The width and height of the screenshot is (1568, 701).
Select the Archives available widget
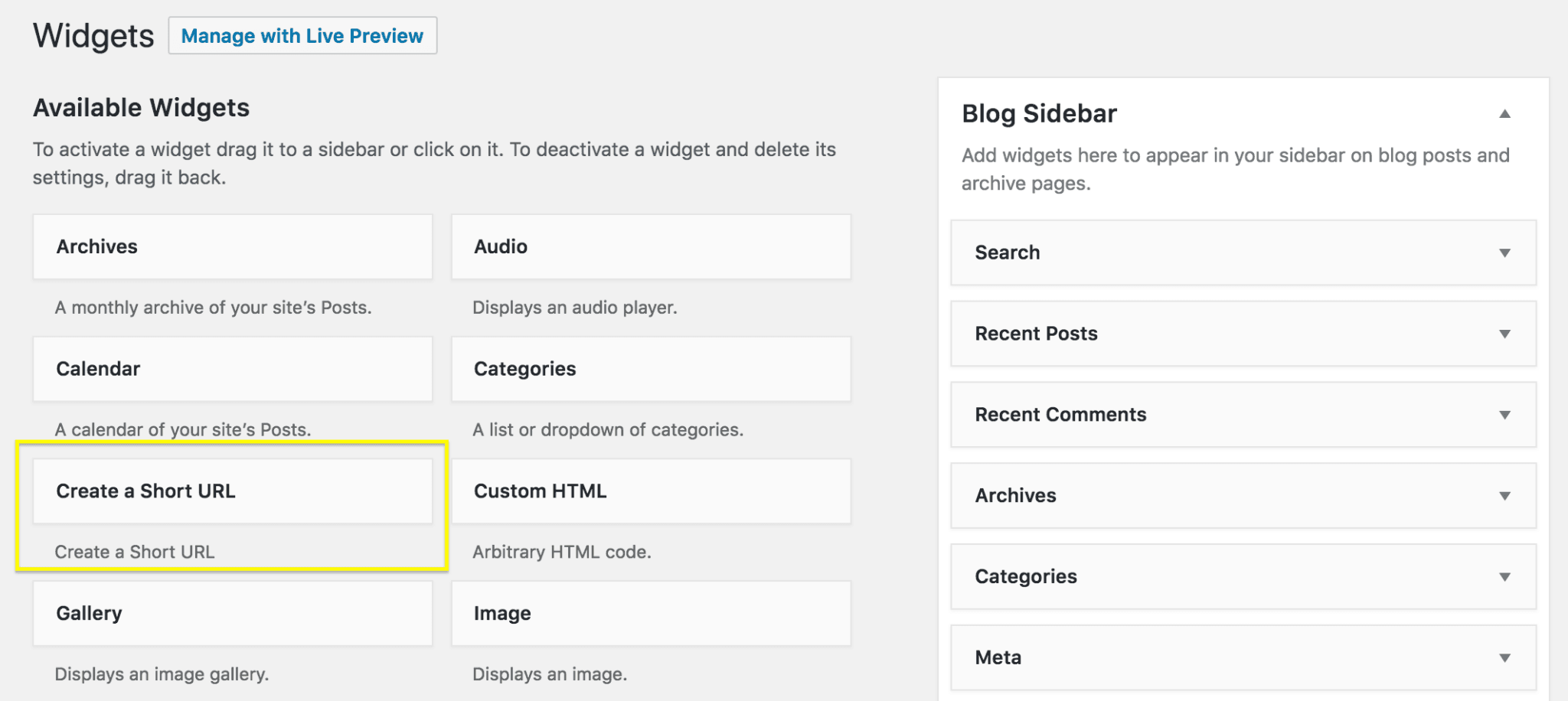(x=232, y=246)
